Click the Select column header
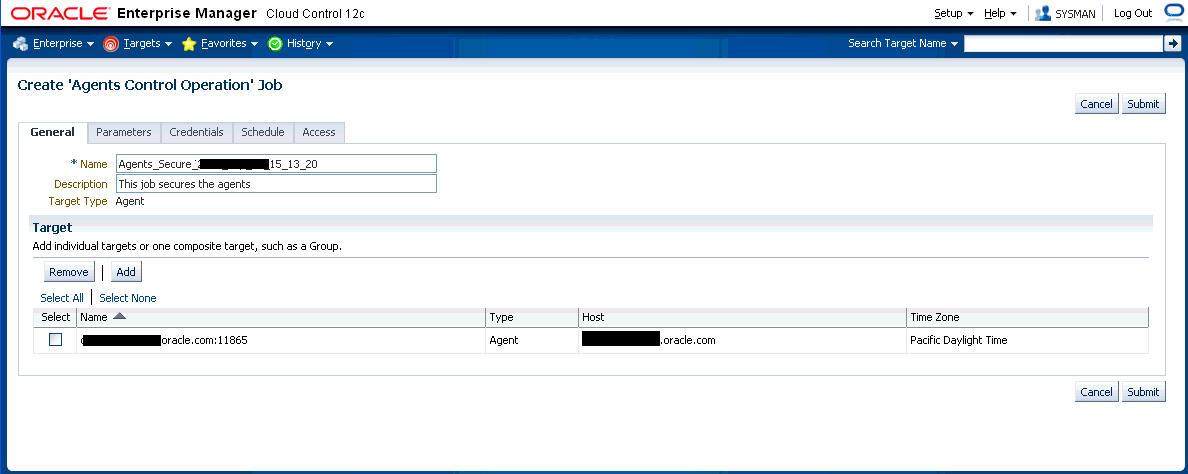Screen dimensions: 1188x474 tap(55, 317)
